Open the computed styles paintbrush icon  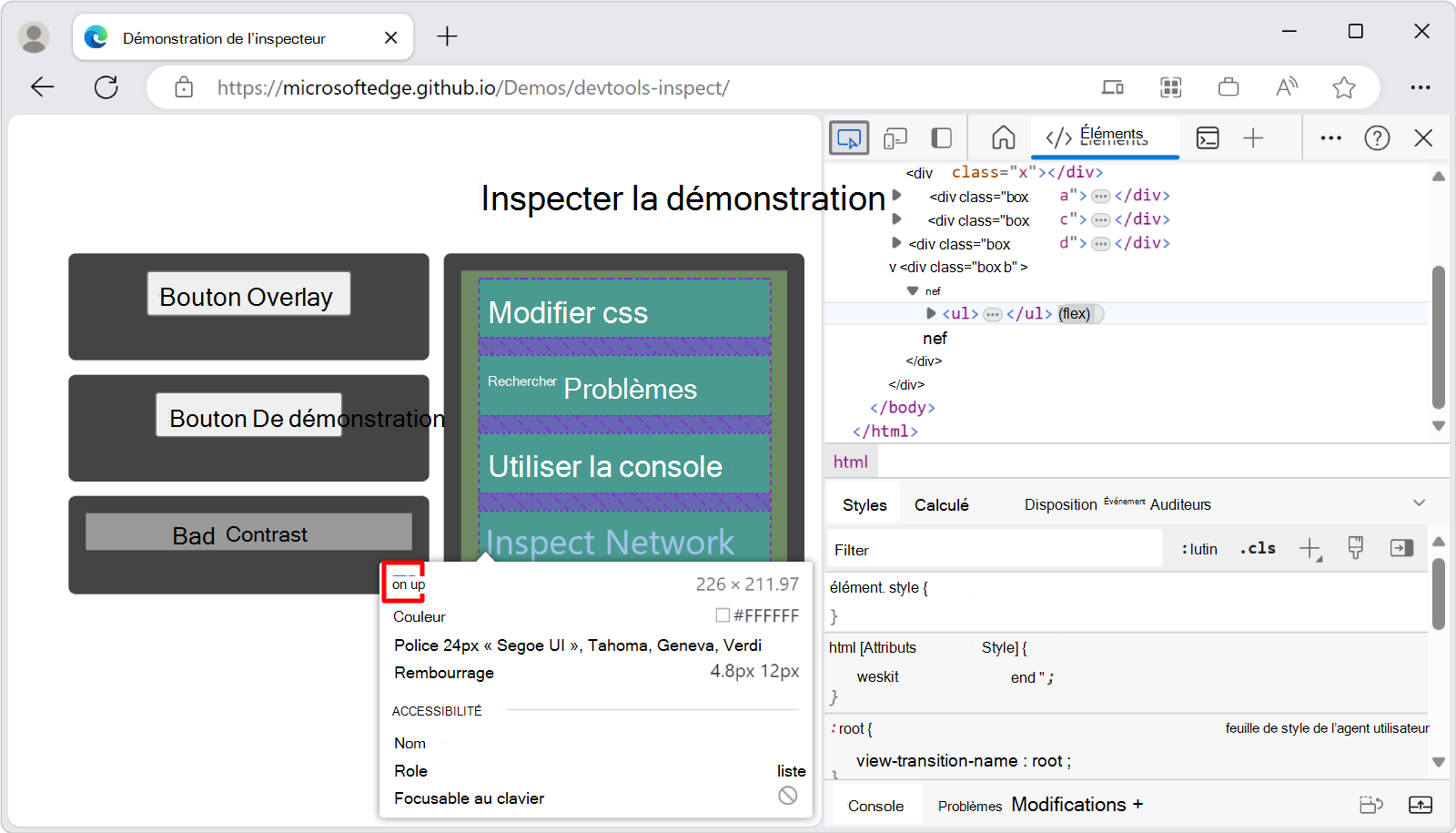click(x=1356, y=547)
